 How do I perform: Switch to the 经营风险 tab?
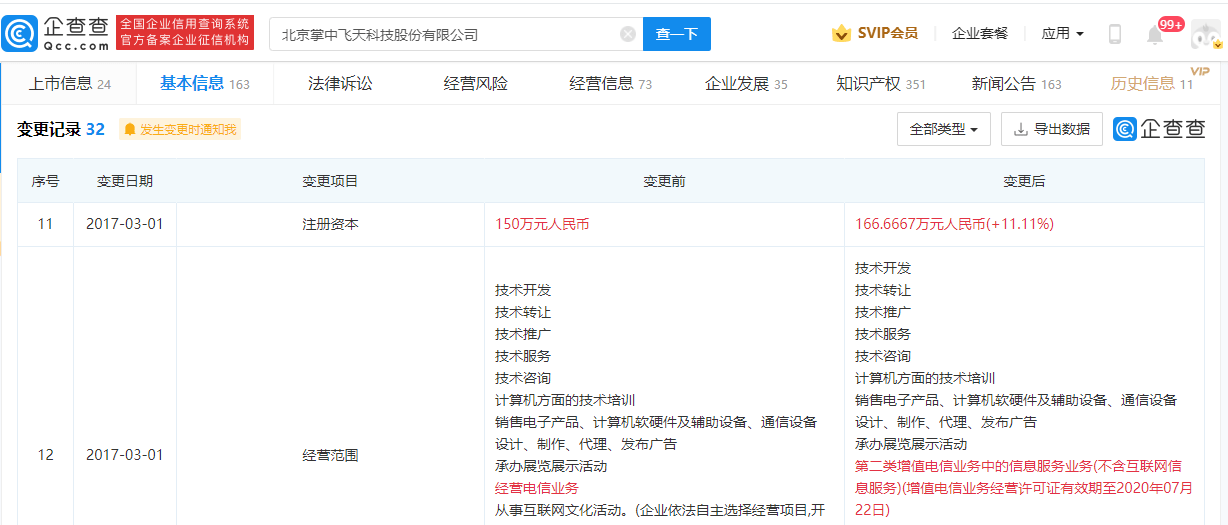tap(476, 83)
